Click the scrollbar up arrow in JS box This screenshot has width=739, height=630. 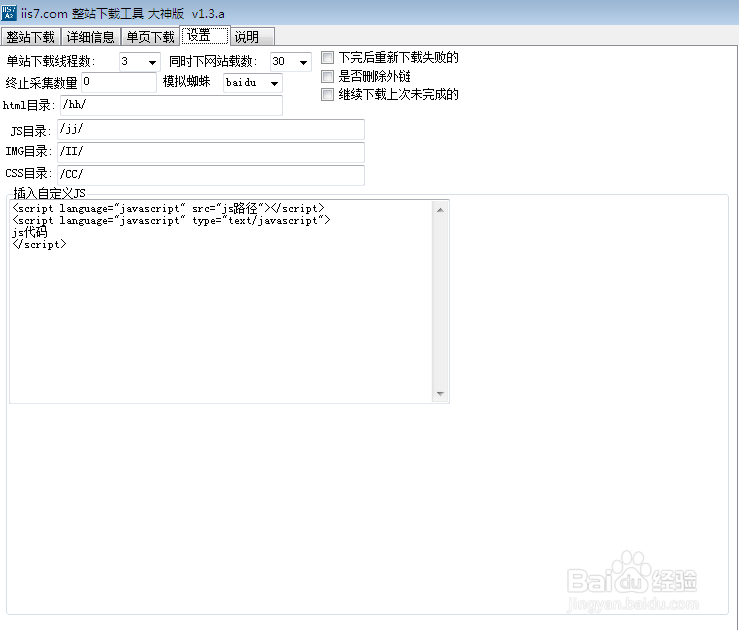pos(440,210)
